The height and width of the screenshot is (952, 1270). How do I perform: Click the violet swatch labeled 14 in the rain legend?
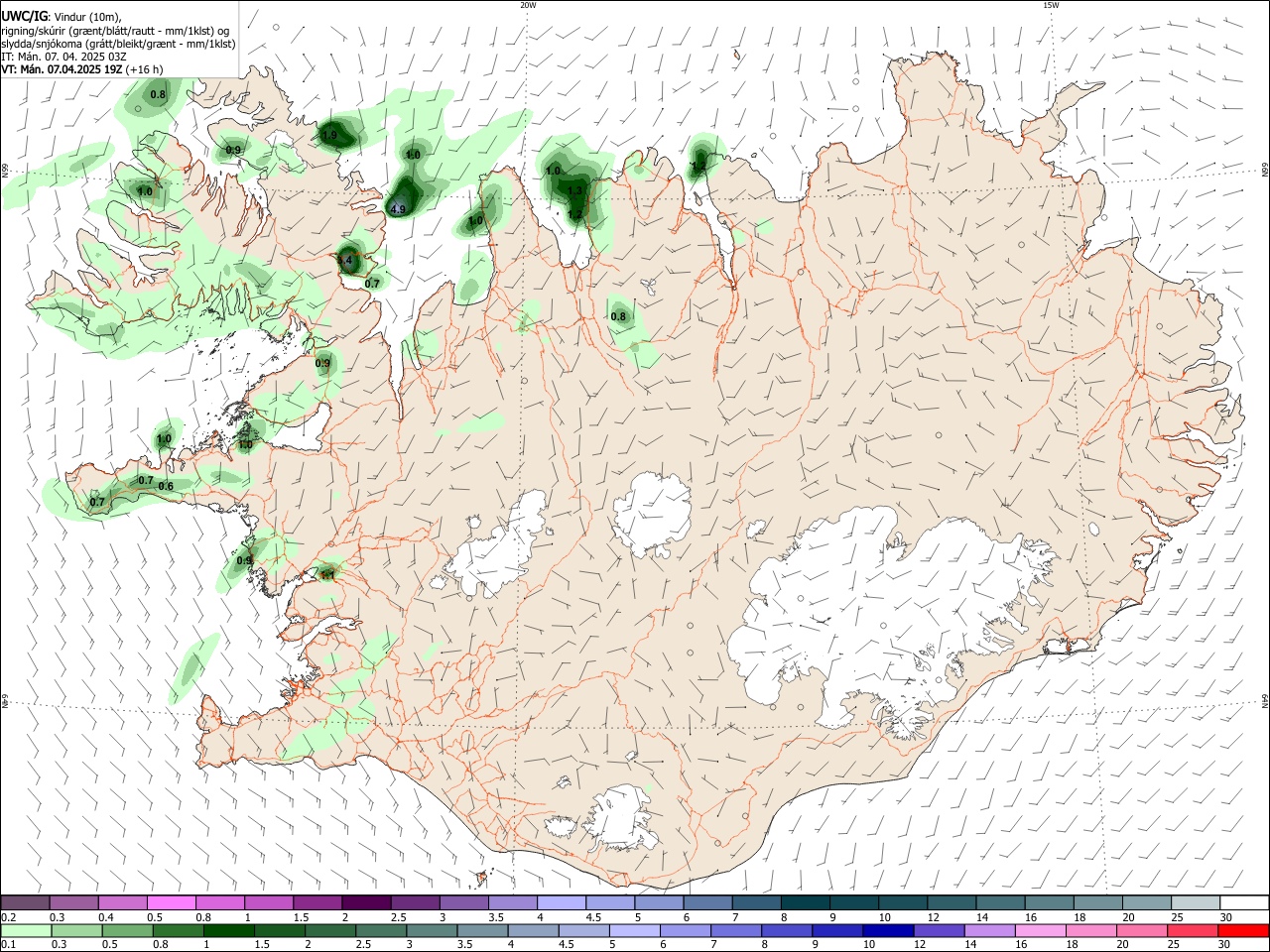(989, 931)
